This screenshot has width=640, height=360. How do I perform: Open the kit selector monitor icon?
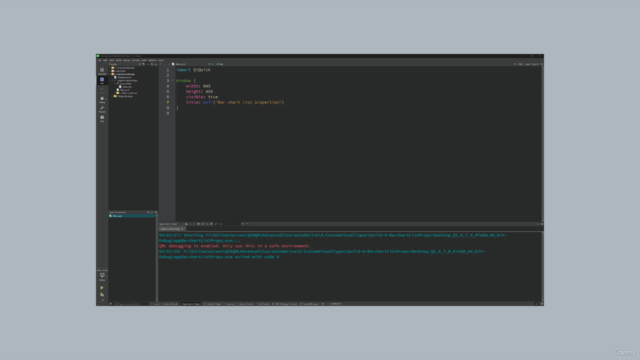102,276
